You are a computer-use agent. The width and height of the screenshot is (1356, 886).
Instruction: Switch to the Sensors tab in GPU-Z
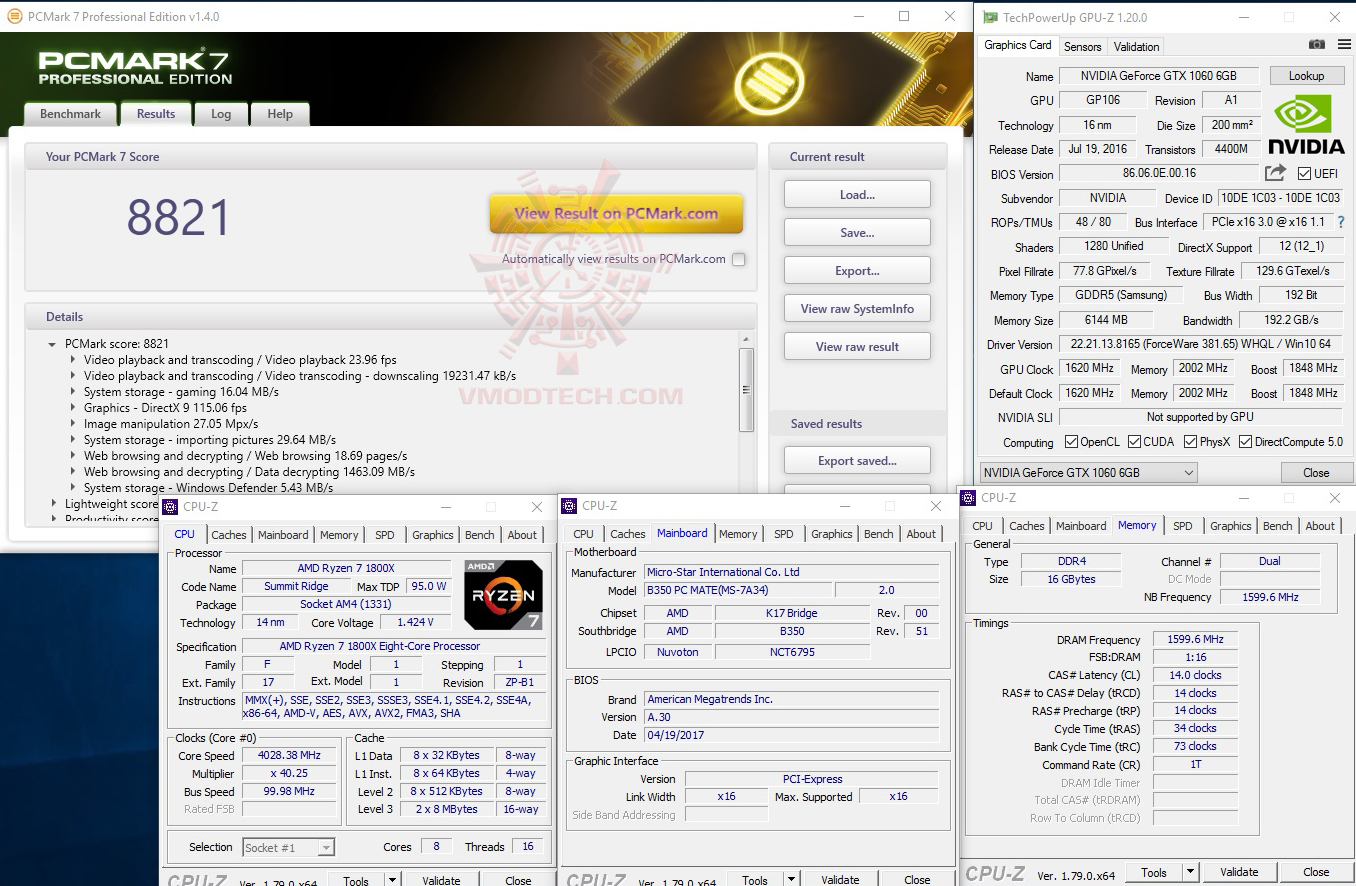[x=1082, y=46]
